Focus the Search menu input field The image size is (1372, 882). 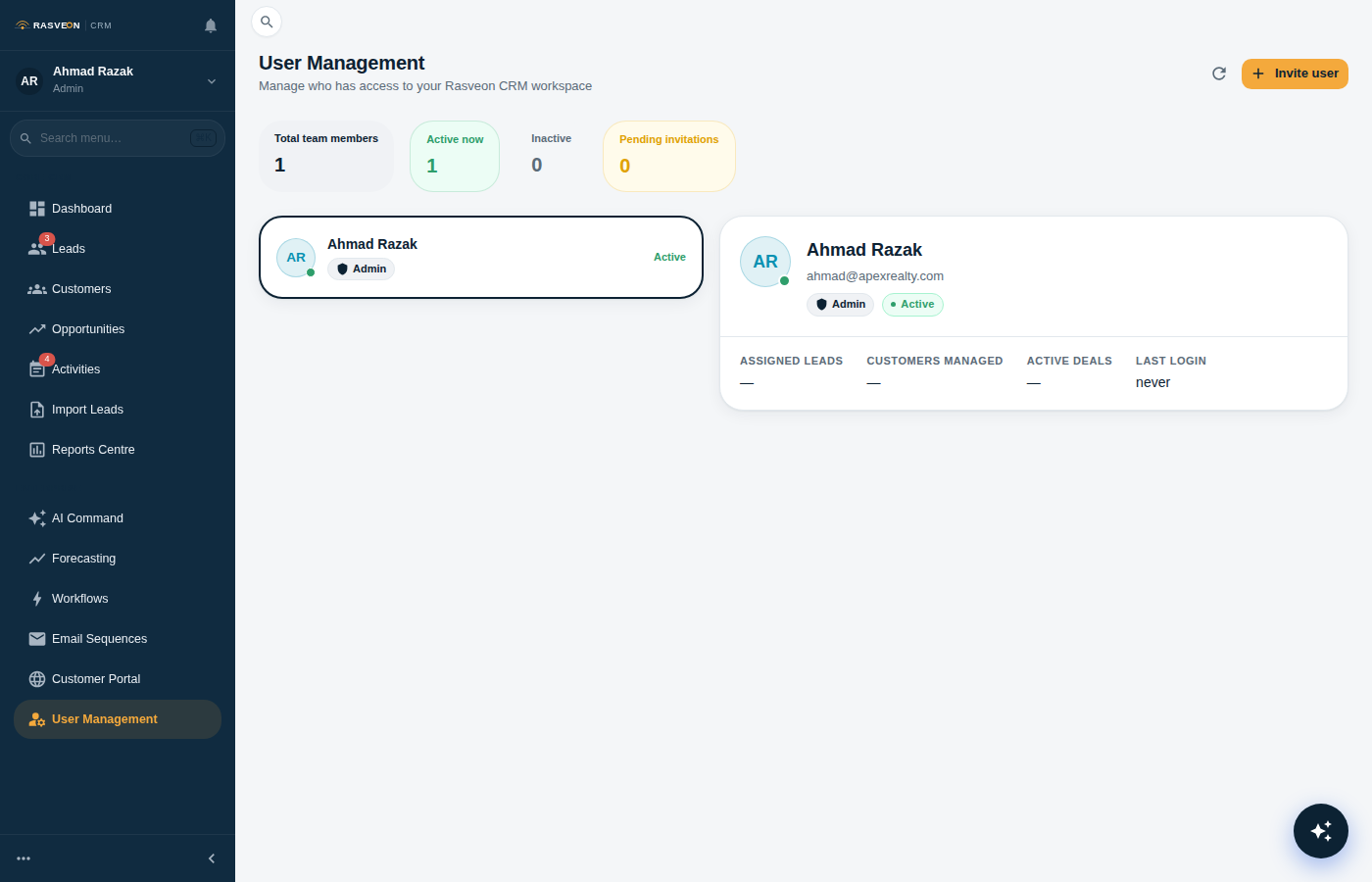pyautogui.click(x=118, y=138)
